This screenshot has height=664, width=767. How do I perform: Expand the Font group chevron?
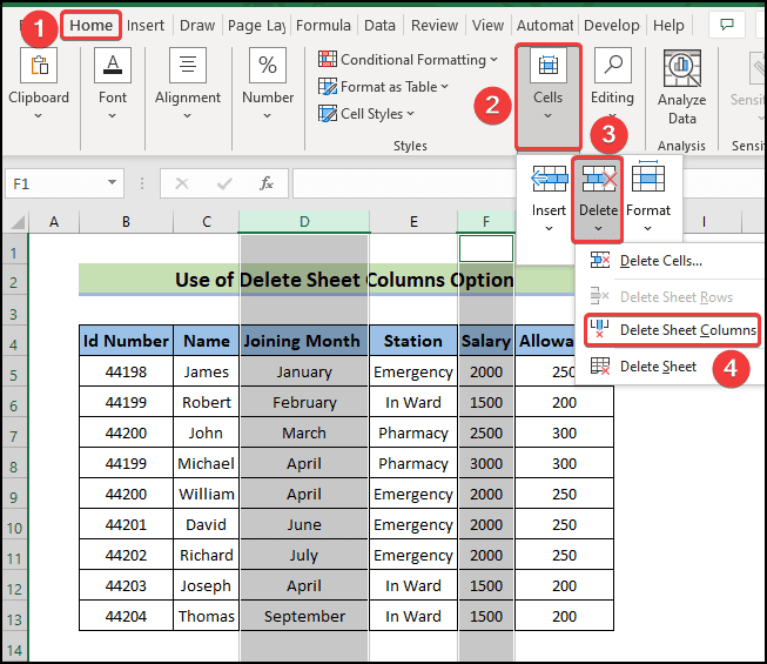pyautogui.click(x=112, y=116)
